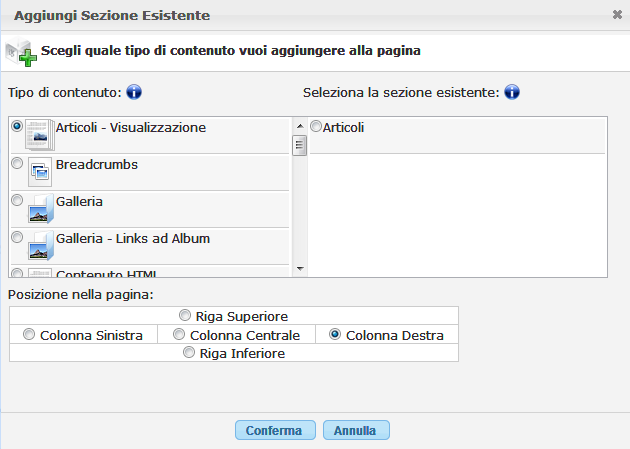Click the add-section icon in the header
Viewport: 630px width, 449px height.
click(x=20, y=52)
